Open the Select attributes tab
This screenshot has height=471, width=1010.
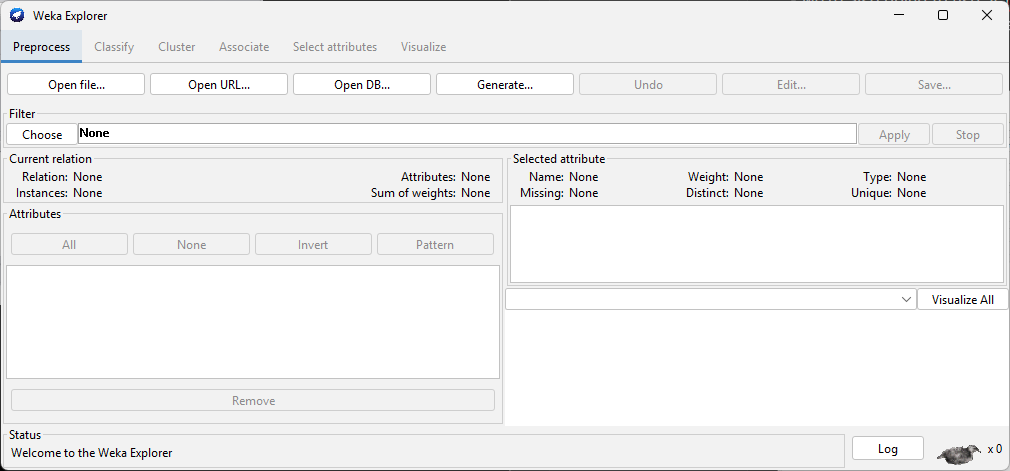point(335,47)
